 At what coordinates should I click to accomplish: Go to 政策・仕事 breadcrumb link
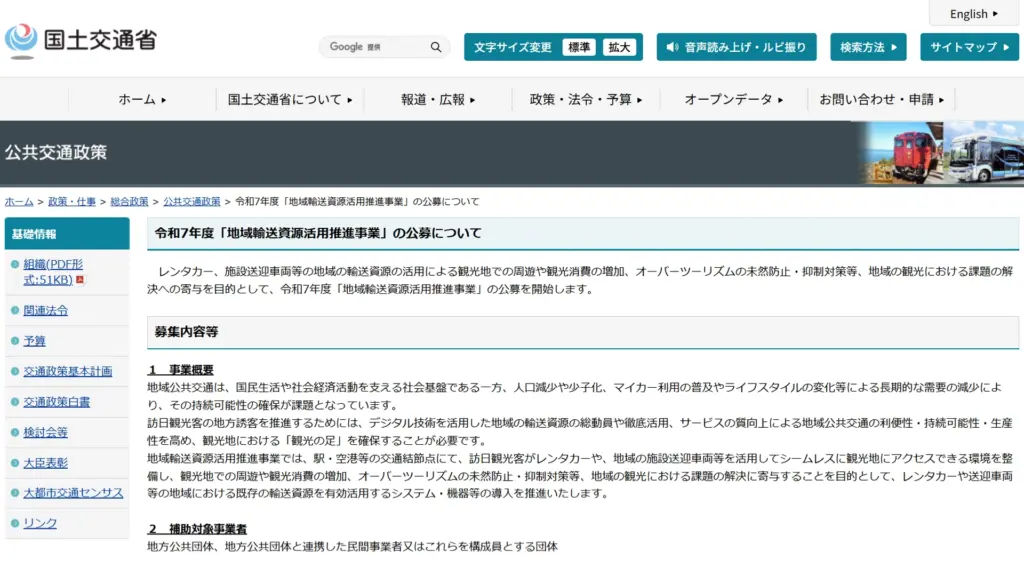[x=72, y=202]
